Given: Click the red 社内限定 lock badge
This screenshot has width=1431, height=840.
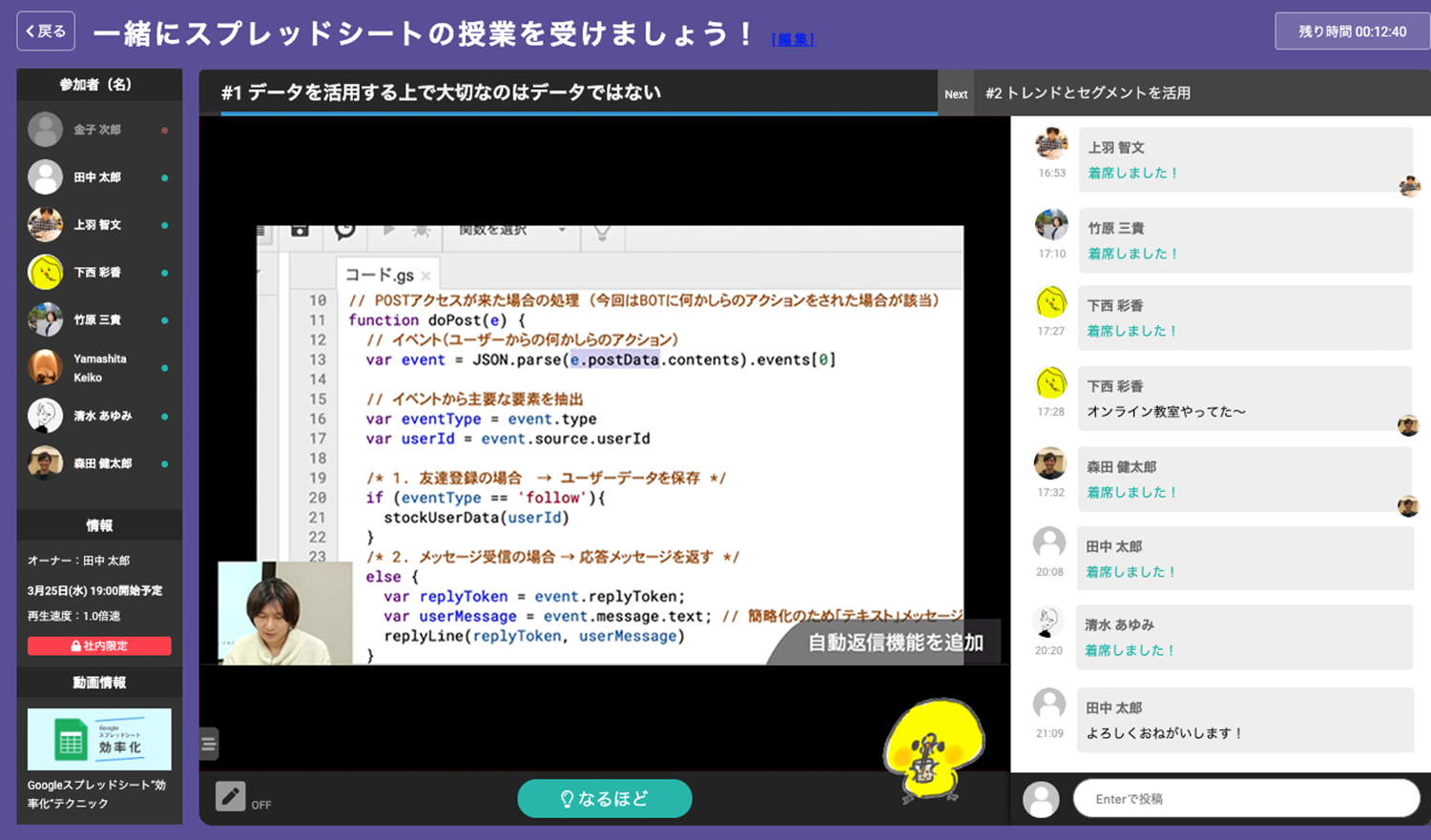Looking at the screenshot, I should point(99,645).
